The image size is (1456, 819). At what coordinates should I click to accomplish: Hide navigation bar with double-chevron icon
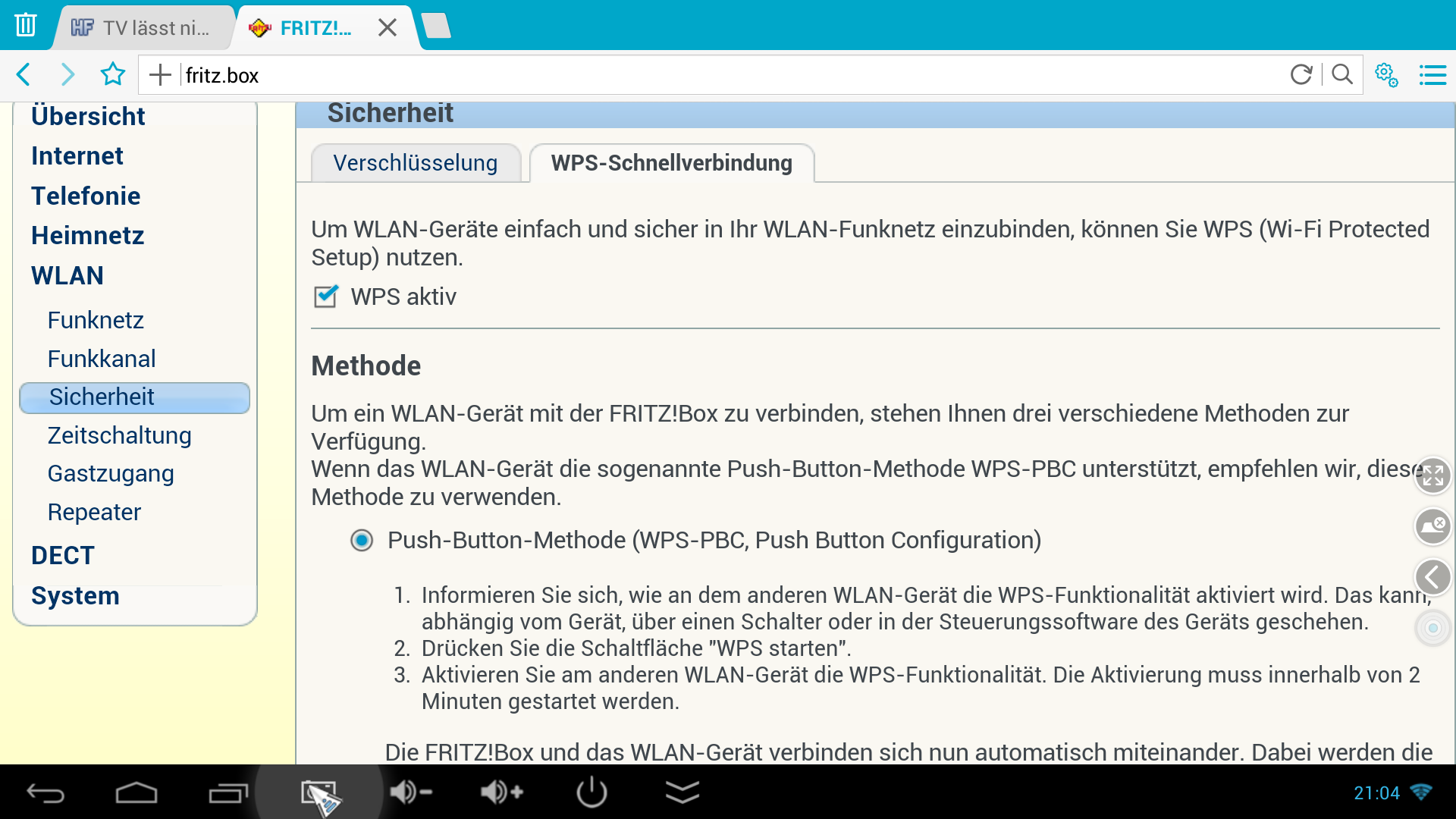682,792
